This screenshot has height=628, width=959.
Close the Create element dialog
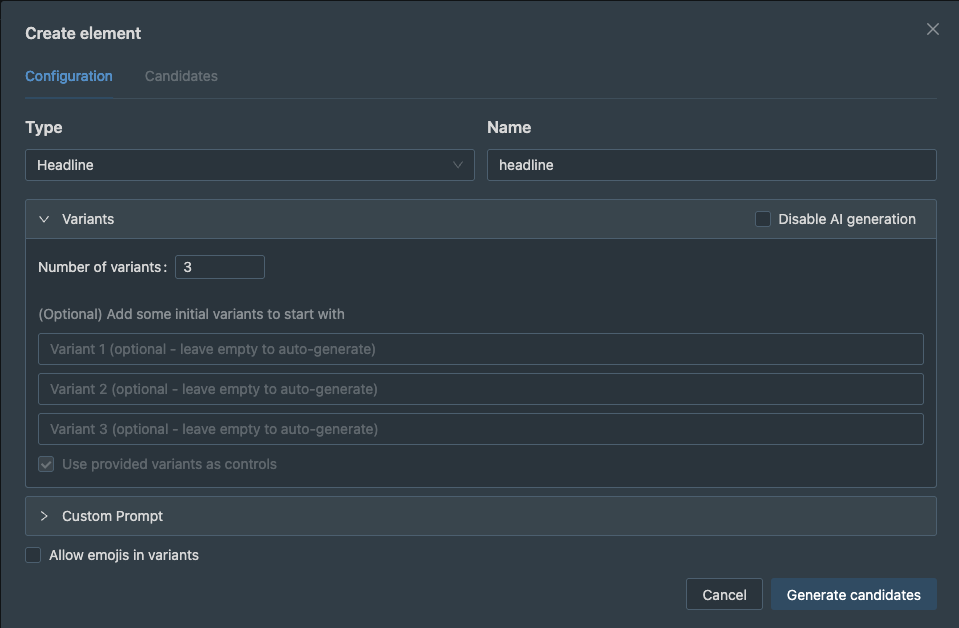(x=932, y=29)
